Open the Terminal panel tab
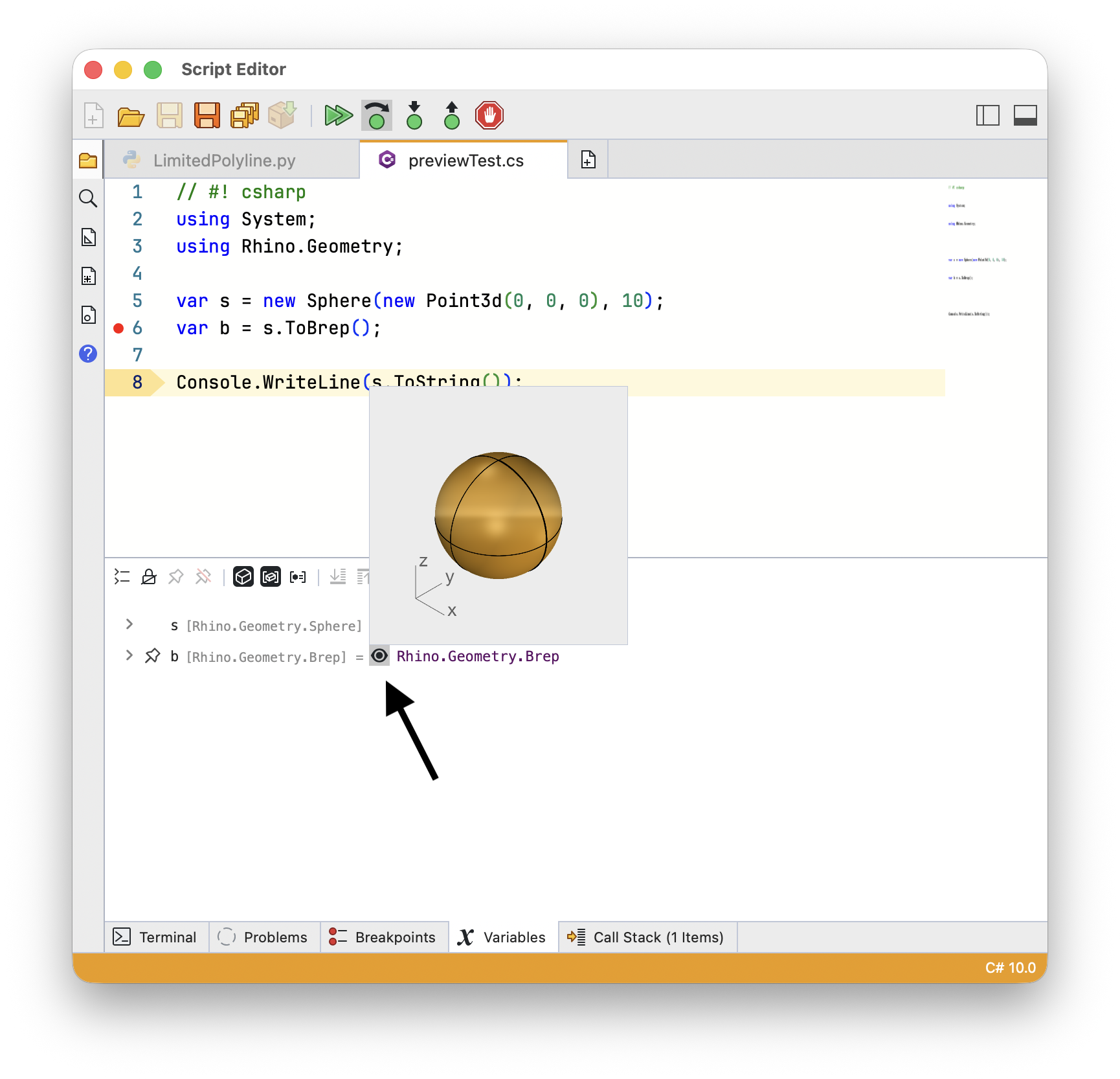Image resolution: width=1120 pixels, height=1079 pixels. click(x=156, y=937)
